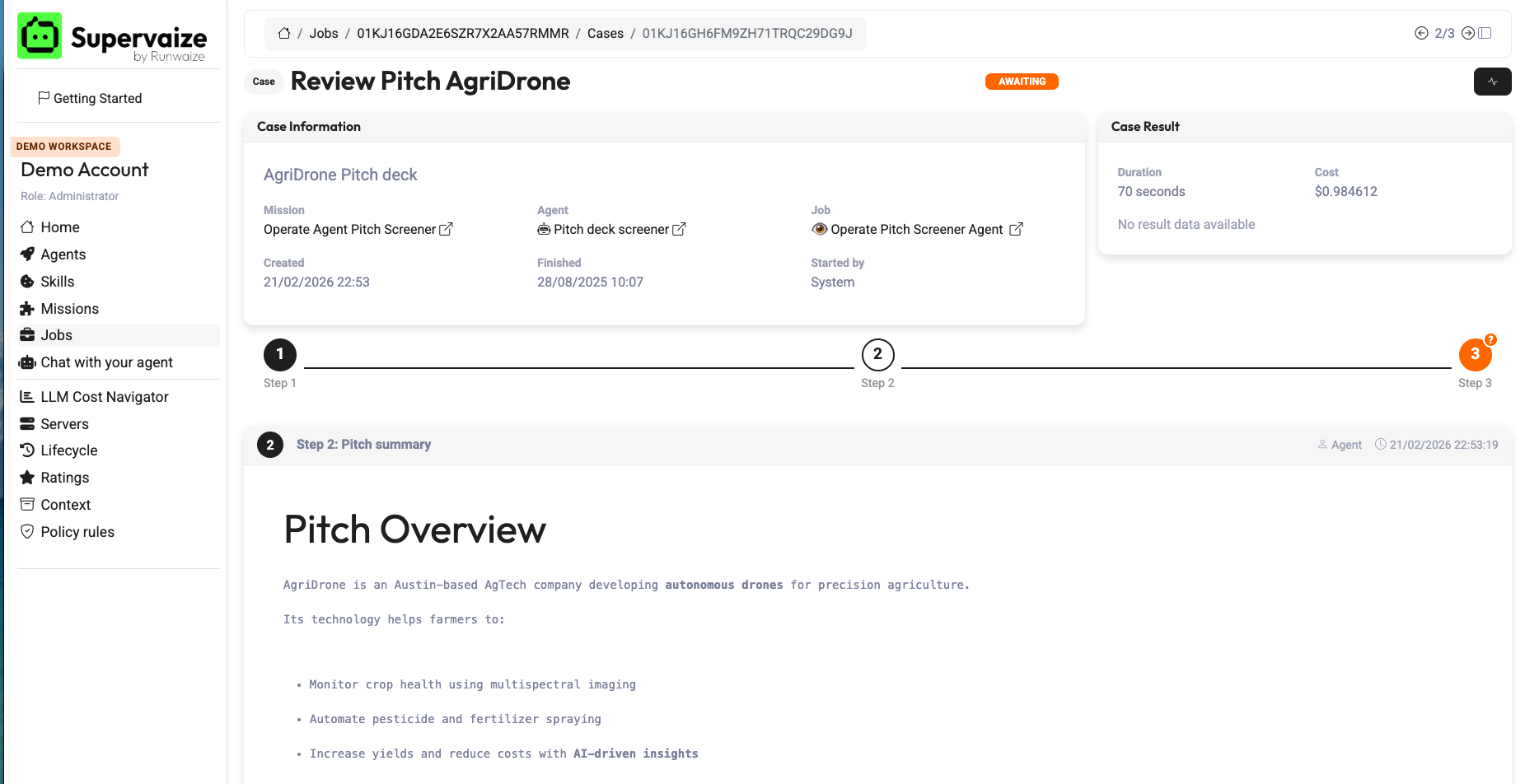Viewport: 1525px width, 784px height.
Task: Open the LLM Cost Navigator
Action: (x=104, y=397)
